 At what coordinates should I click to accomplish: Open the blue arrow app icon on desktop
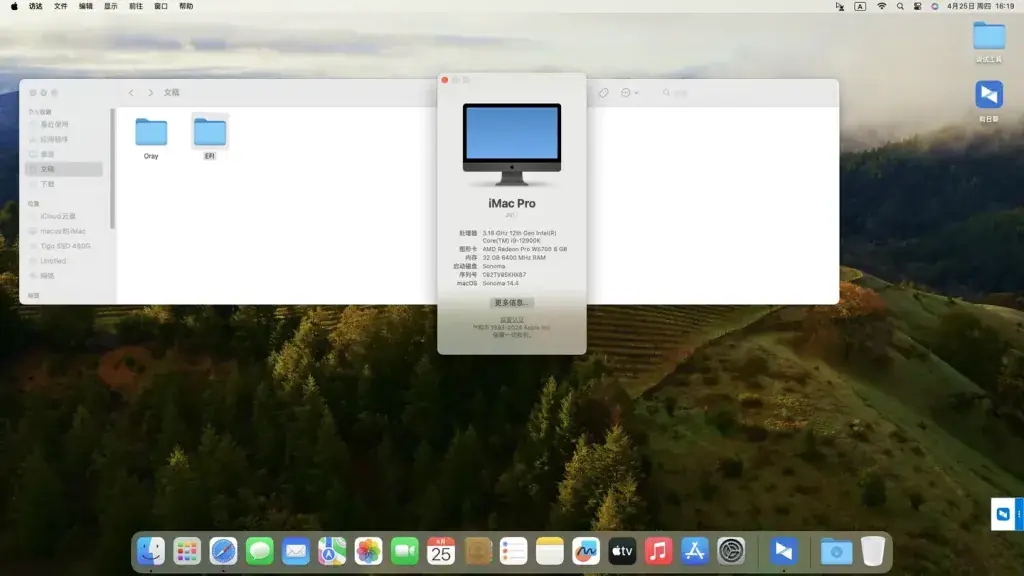point(989,95)
